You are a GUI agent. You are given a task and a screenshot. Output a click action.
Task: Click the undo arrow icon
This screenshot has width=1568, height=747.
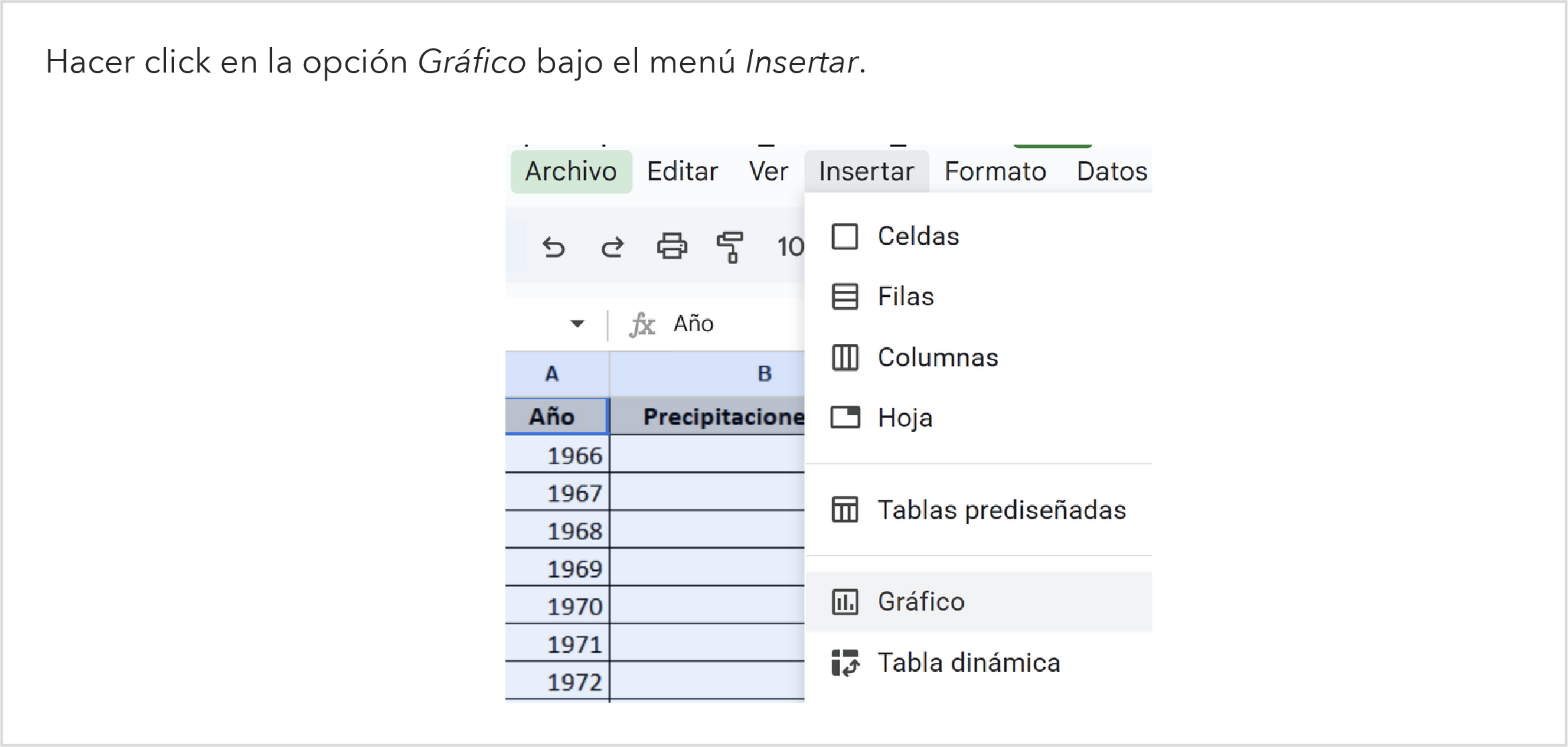(554, 247)
